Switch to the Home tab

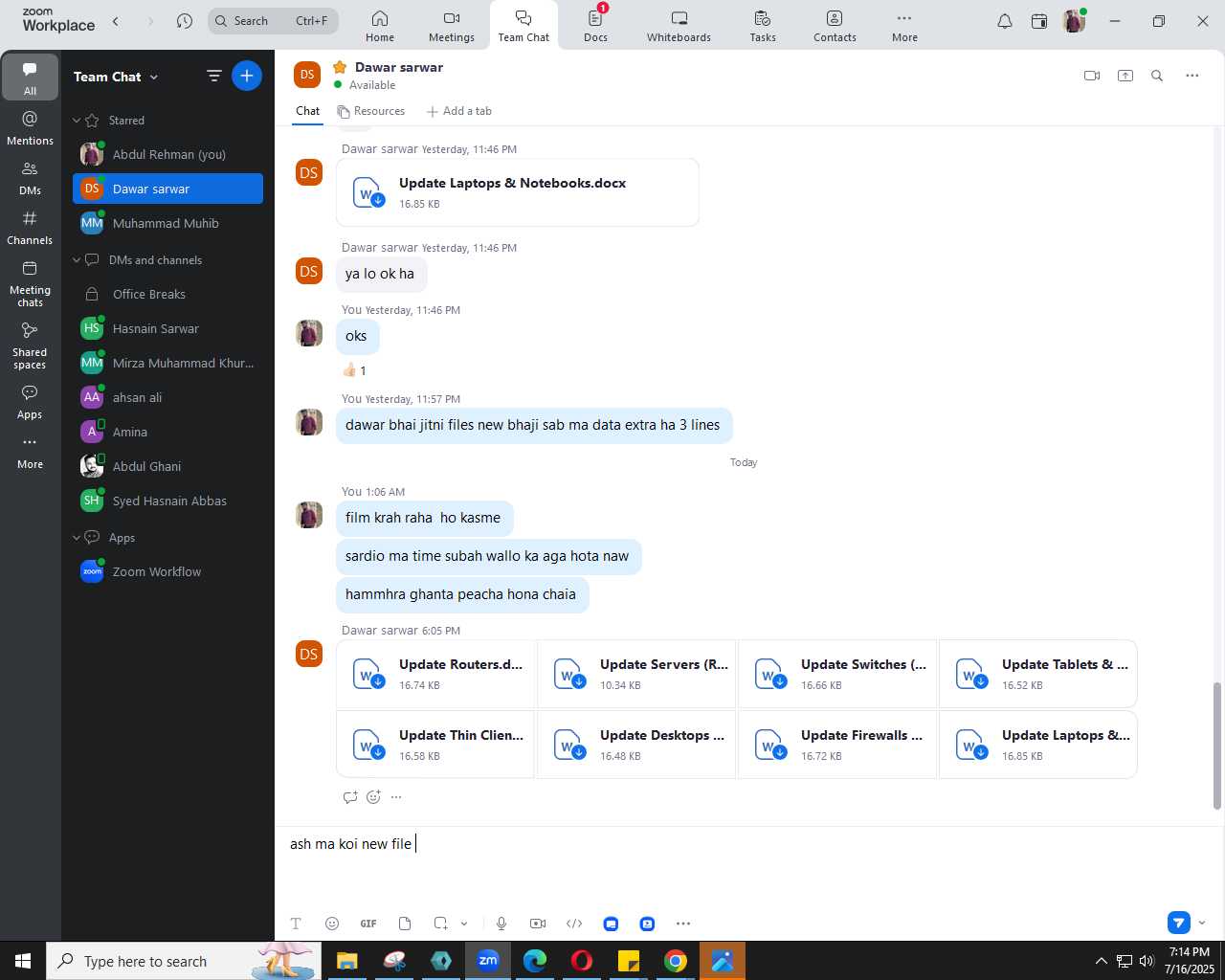(380, 26)
